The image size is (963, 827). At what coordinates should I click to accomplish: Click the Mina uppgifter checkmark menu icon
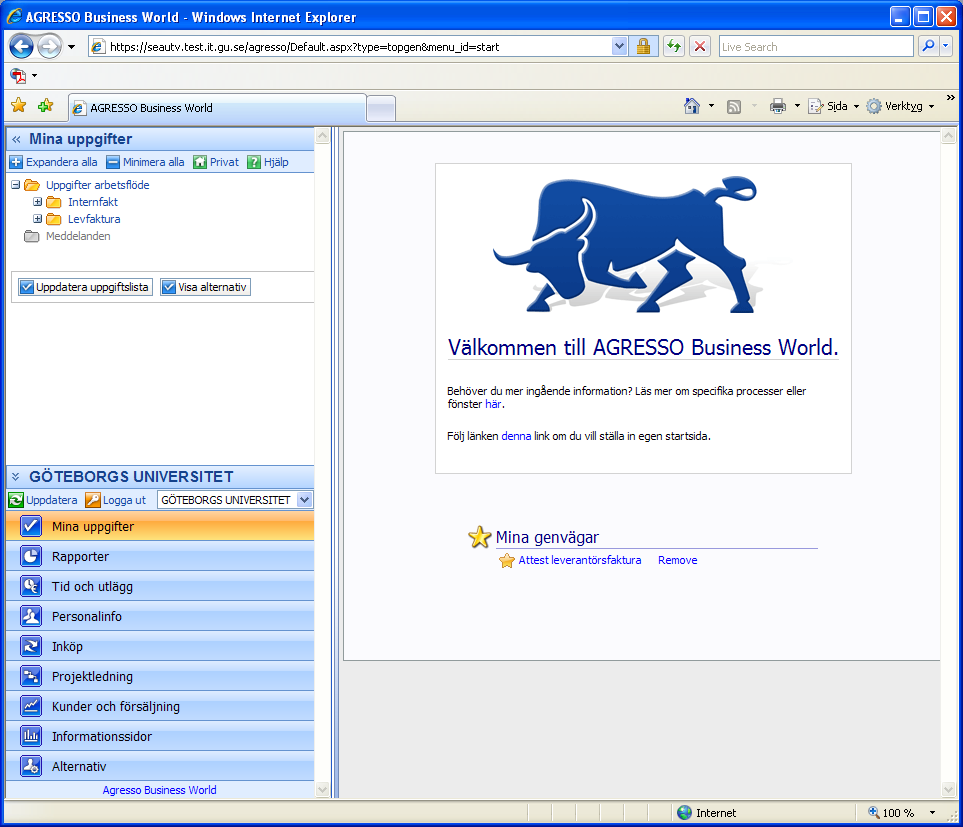[31, 526]
